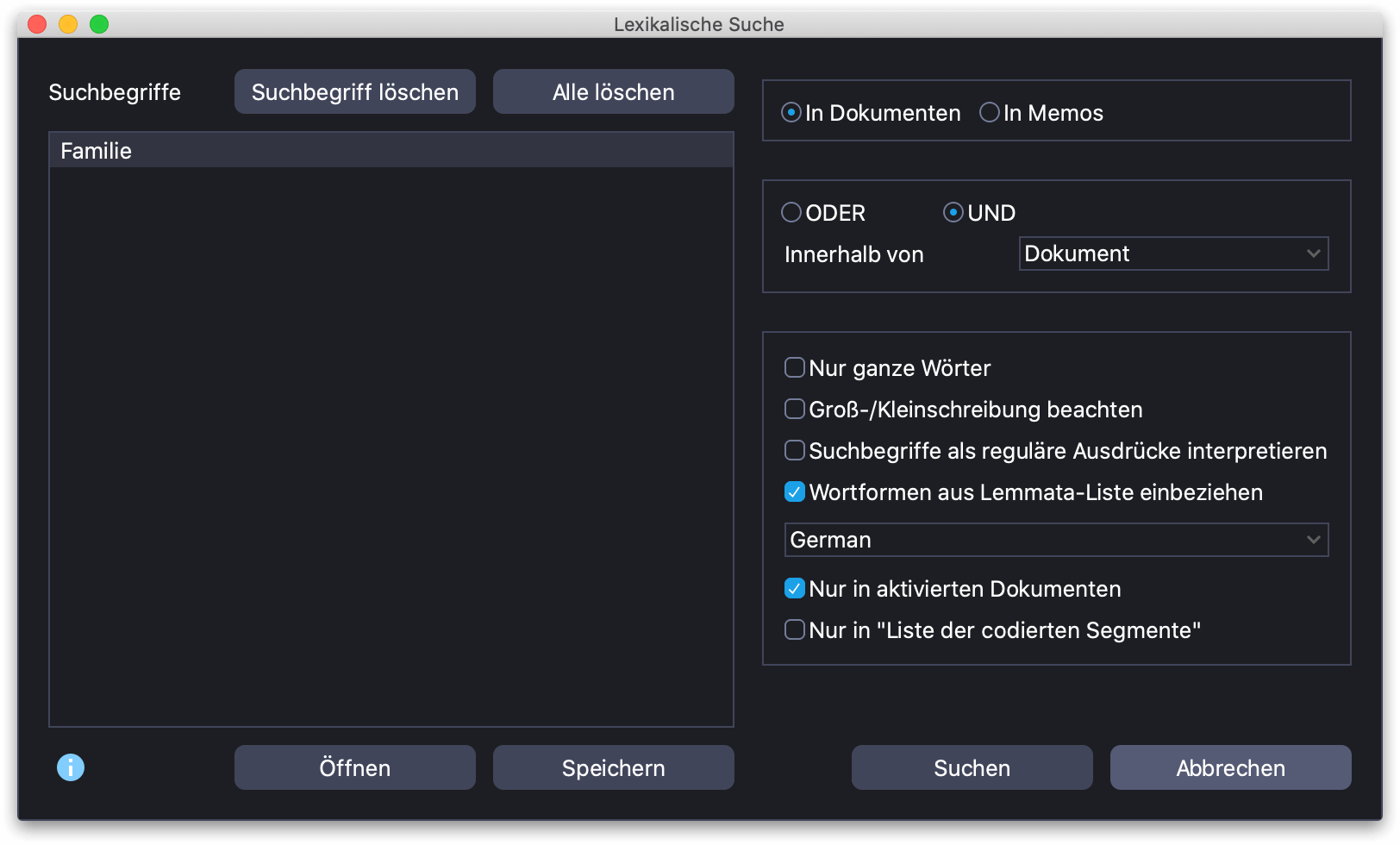
Task: Open the Innerhalb von Dokument dropdown
Action: 1173,253
